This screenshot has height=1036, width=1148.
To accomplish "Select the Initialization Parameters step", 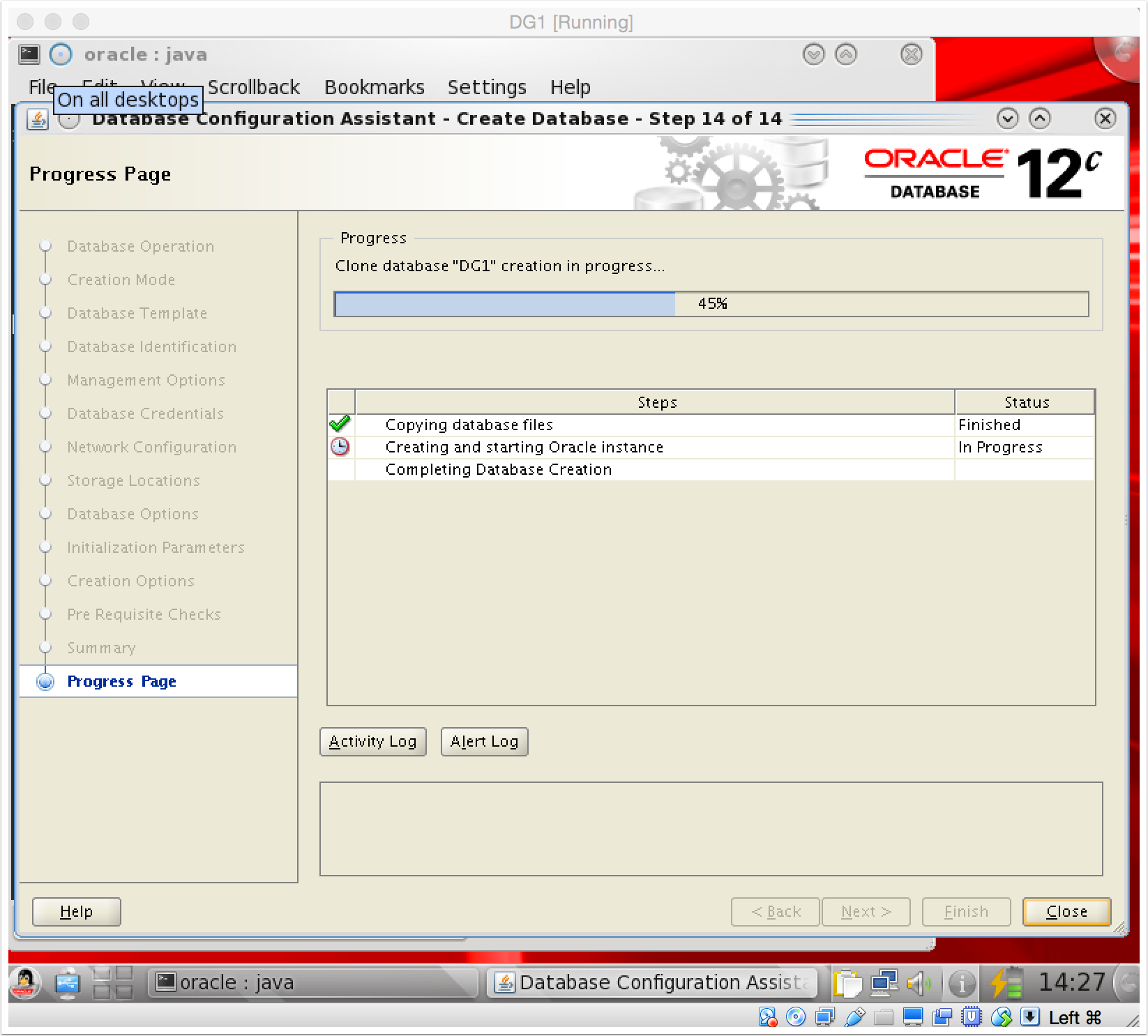I will pos(156,547).
